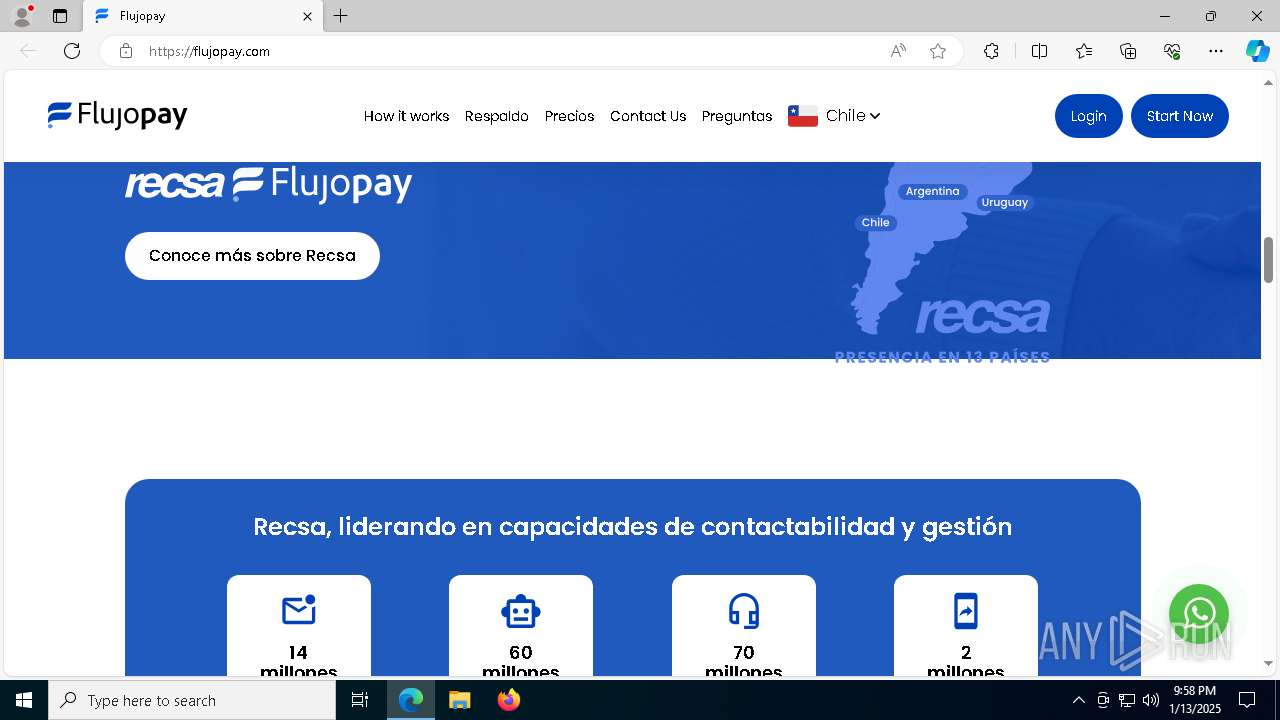Click the Chile label on the map
The image size is (1280, 720).
(x=876, y=222)
